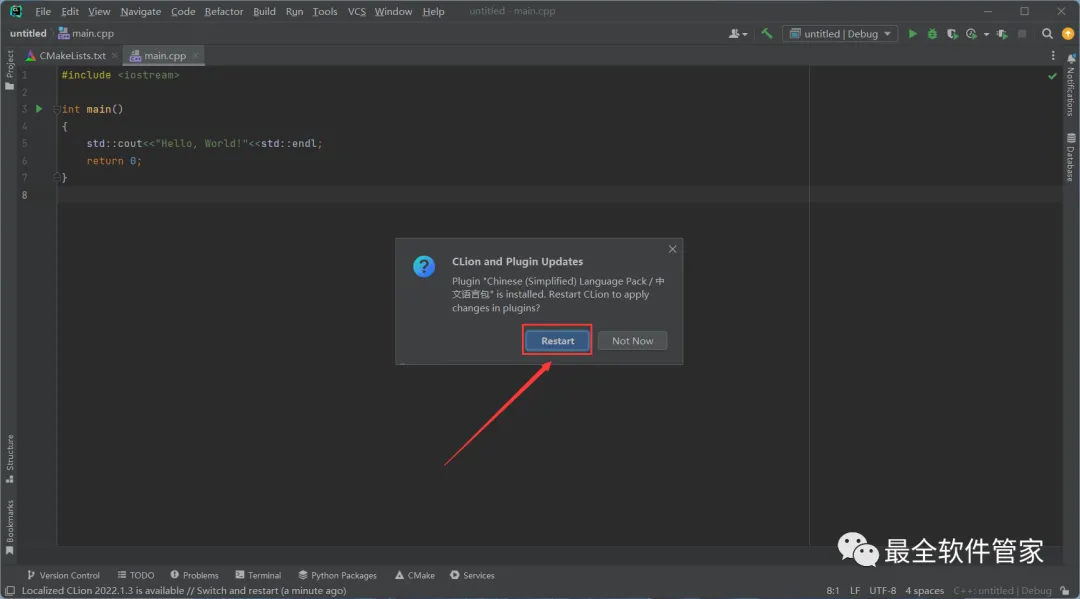Image resolution: width=1080 pixels, height=599 pixels.
Task: Open the Problems tool window
Action: 194,576
